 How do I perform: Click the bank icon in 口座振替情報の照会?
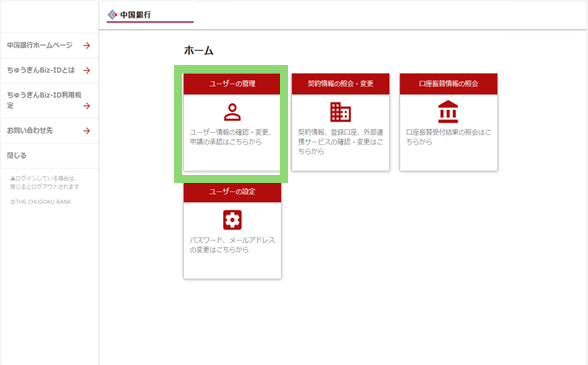[448, 112]
